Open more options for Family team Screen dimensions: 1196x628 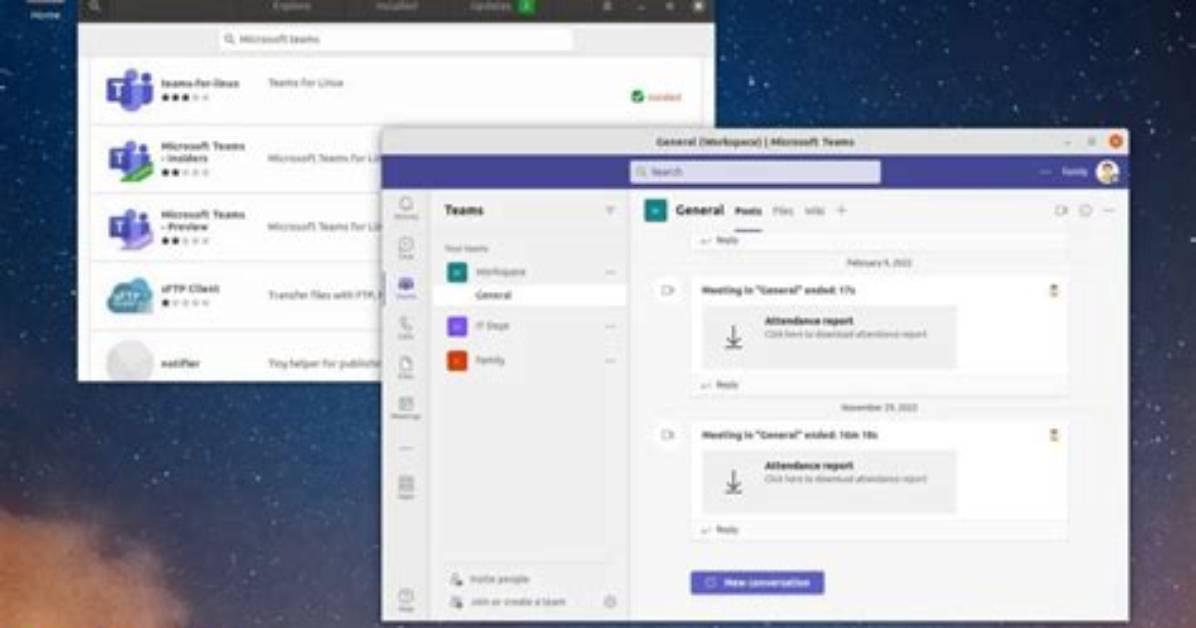click(610, 361)
